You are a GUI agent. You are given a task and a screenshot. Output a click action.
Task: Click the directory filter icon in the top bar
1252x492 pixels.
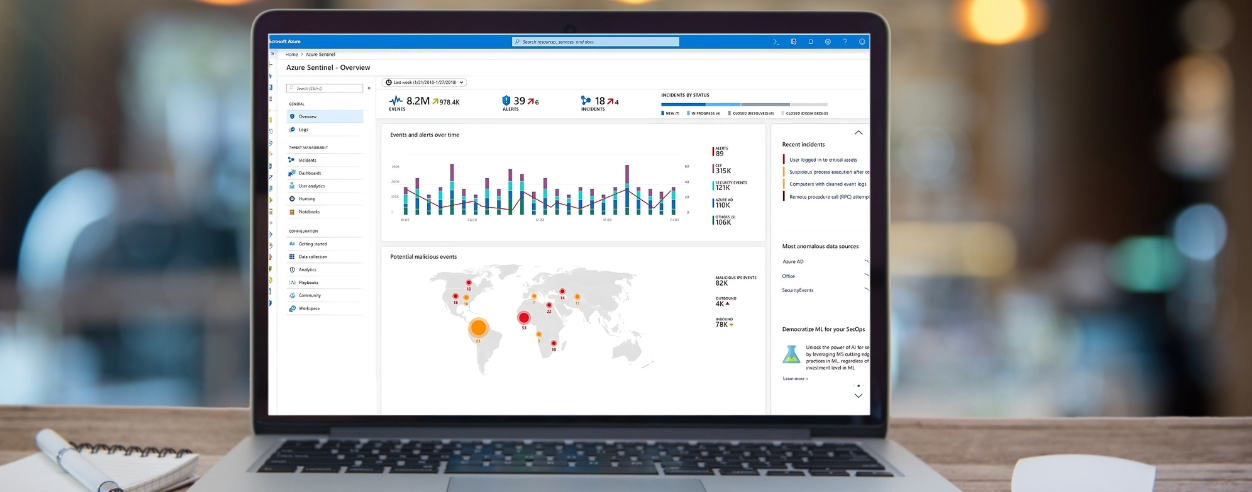(x=793, y=42)
